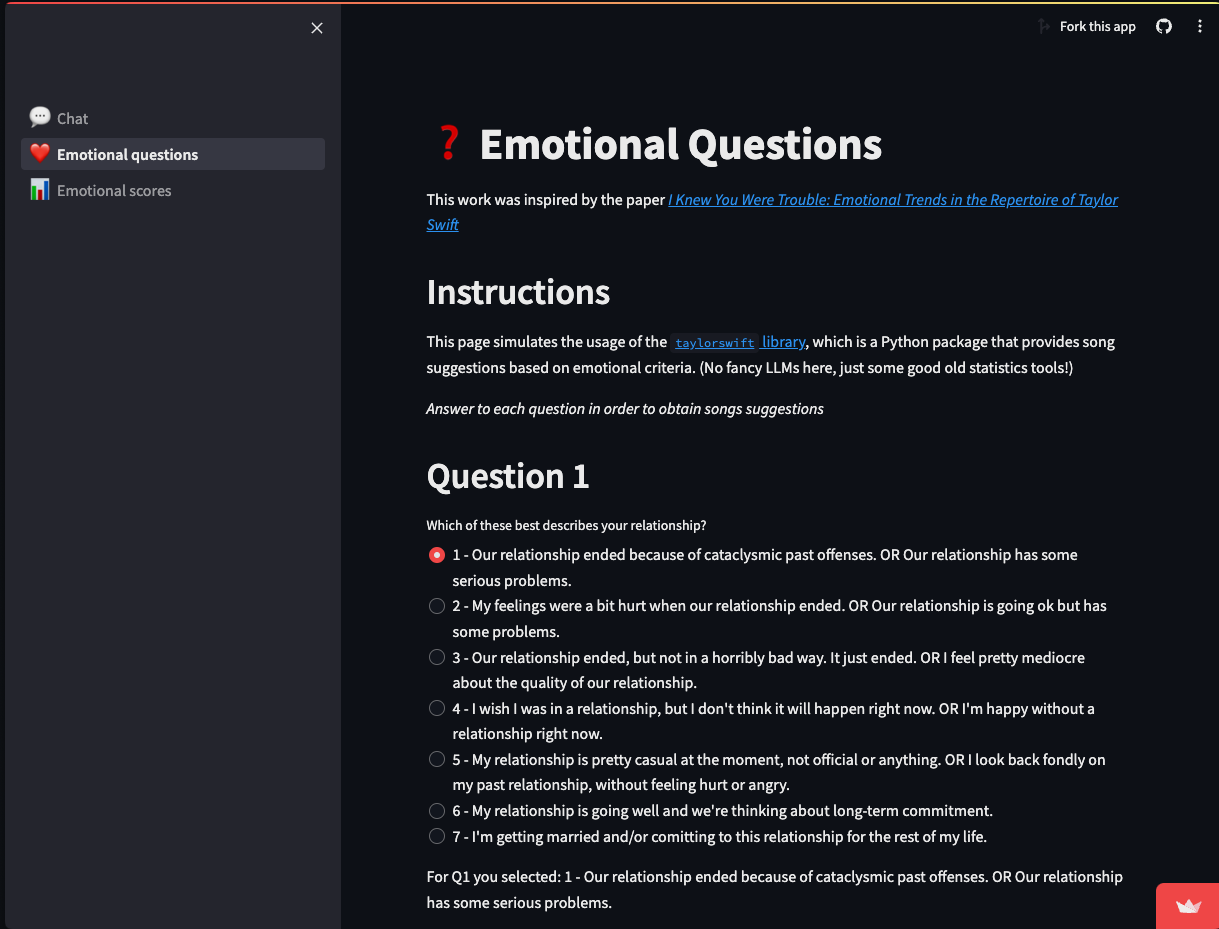Click the red heart icon in sidebar
The image size is (1219, 929).
[40, 153]
